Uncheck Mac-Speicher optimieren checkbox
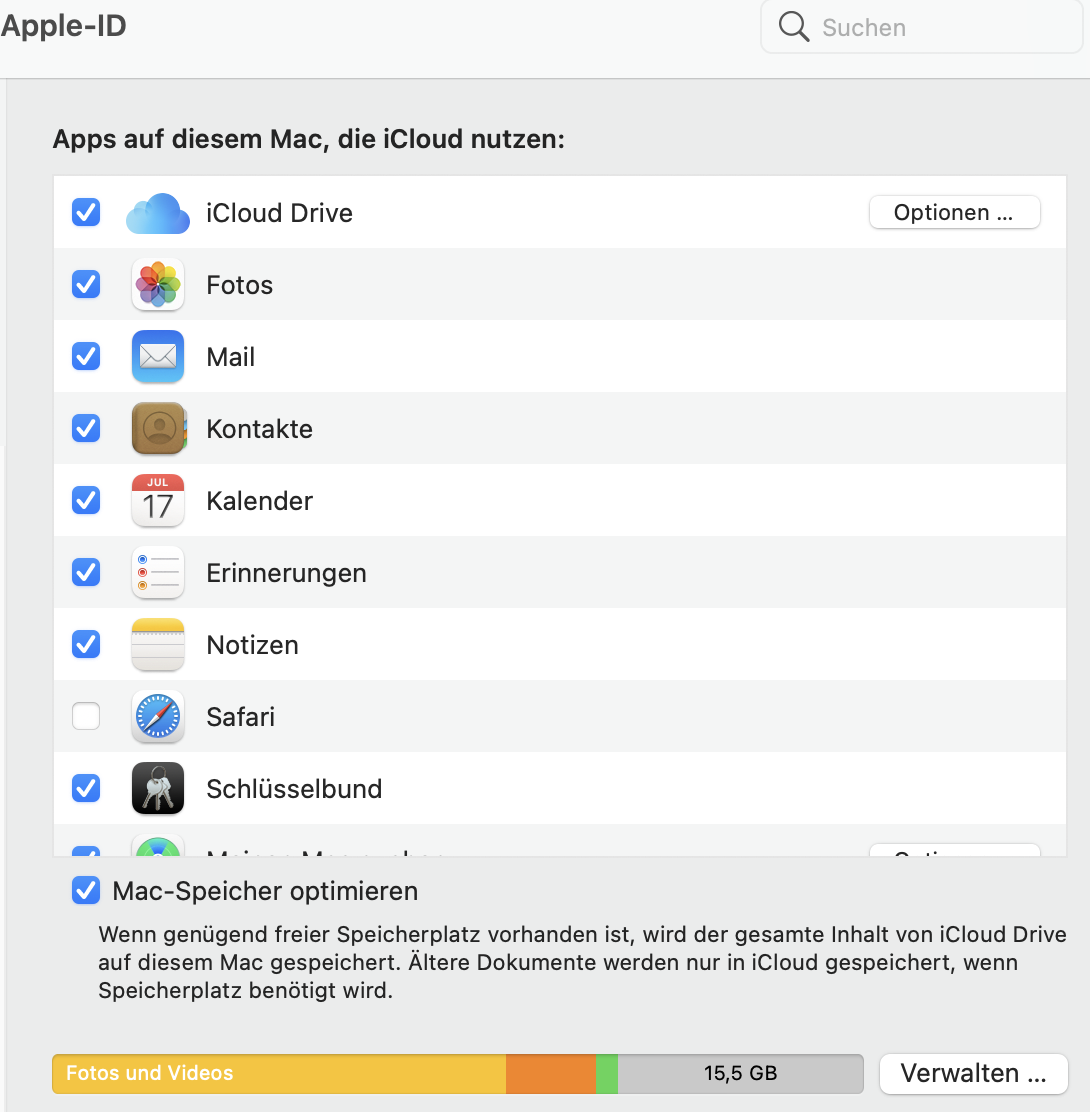Screen dimensions: 1090x1112 coord(86,890)
